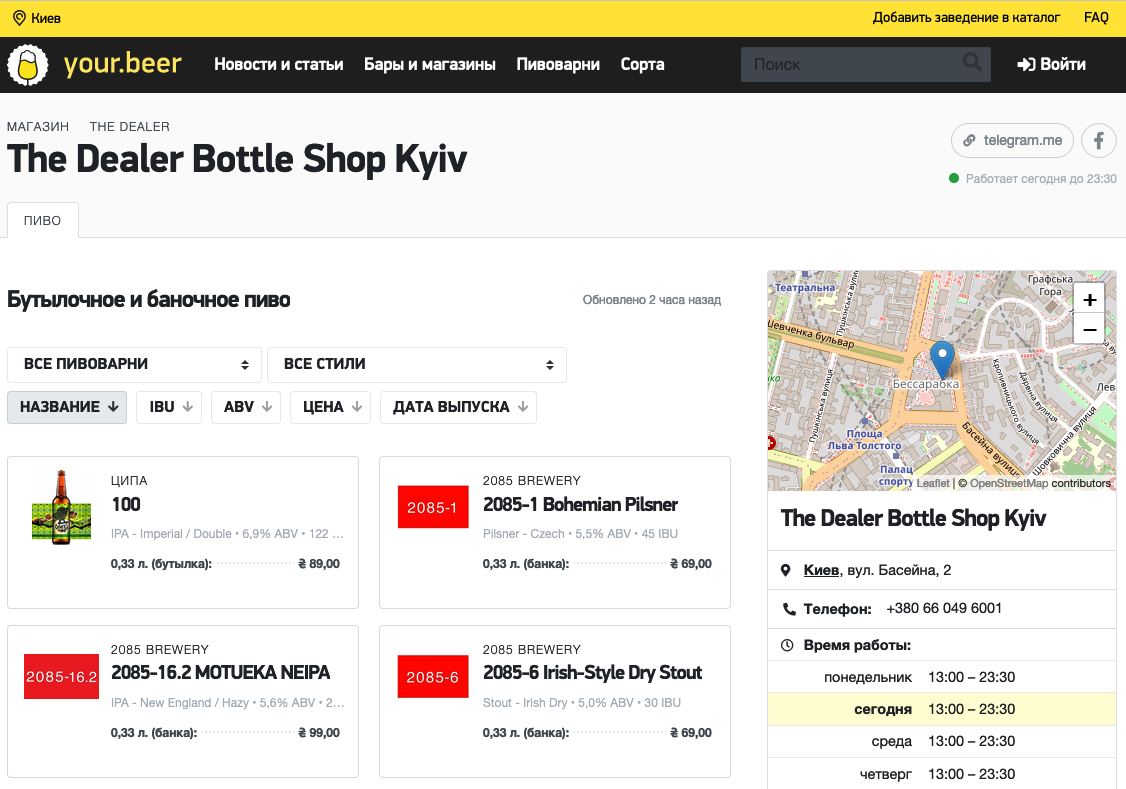The height and width of the screenshot is (789, 1126).
Task: Sort beers by Цена
Action: (330, 407)
